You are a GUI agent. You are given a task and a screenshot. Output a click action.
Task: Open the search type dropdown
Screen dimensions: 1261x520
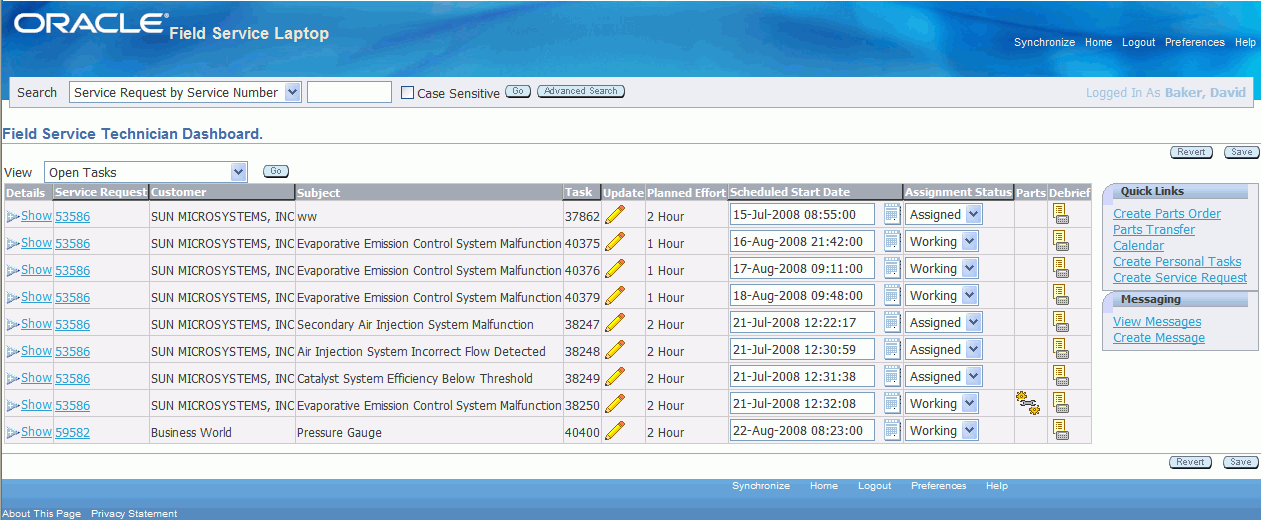[x=185, y=92]
